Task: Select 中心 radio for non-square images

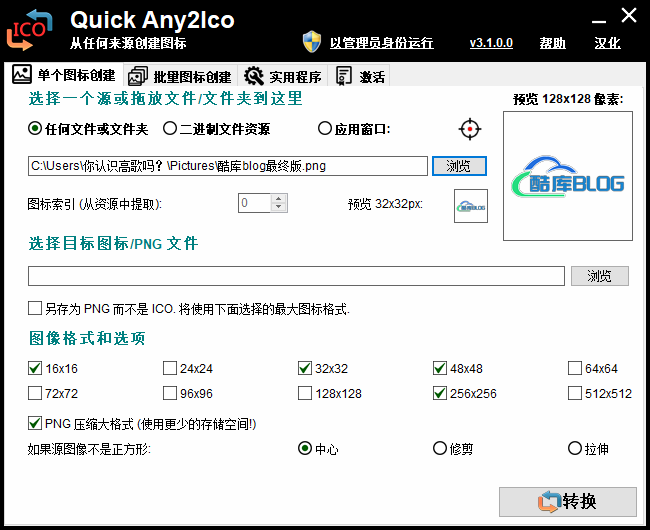Action: [305, 448]
